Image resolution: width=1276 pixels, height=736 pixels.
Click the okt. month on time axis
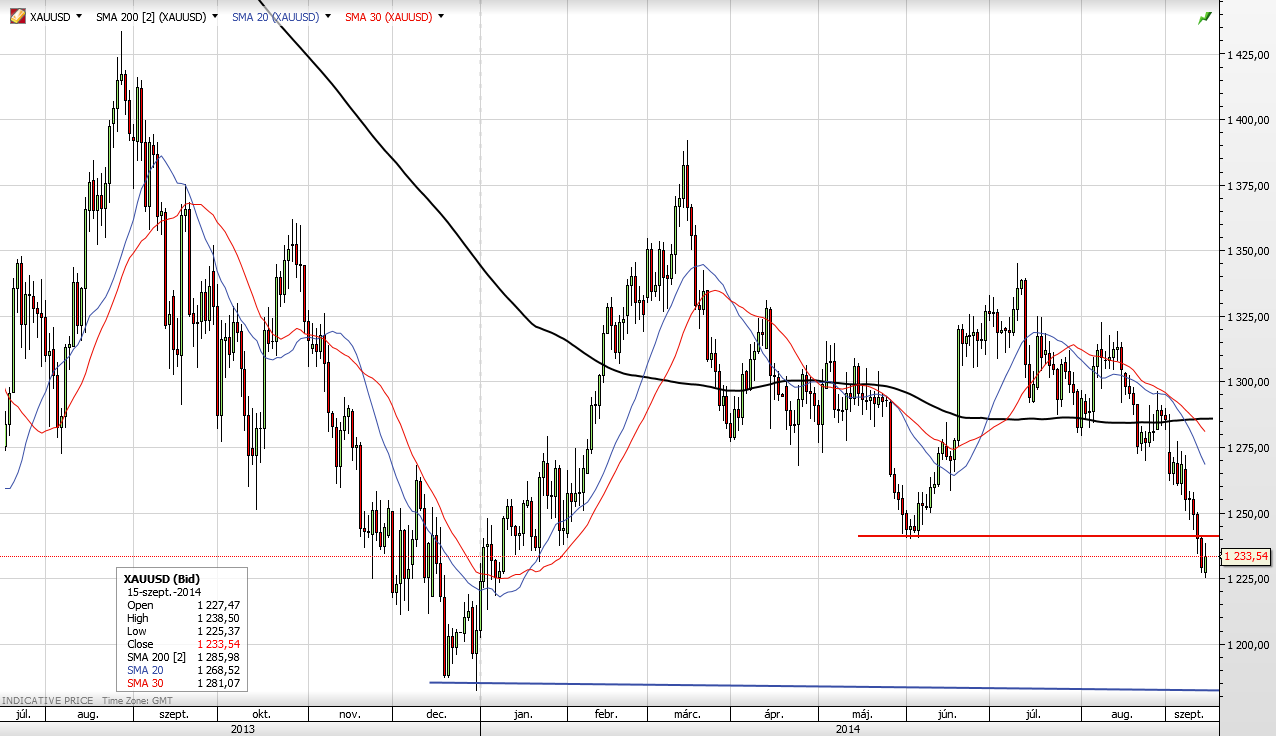[x=262, y=715]
